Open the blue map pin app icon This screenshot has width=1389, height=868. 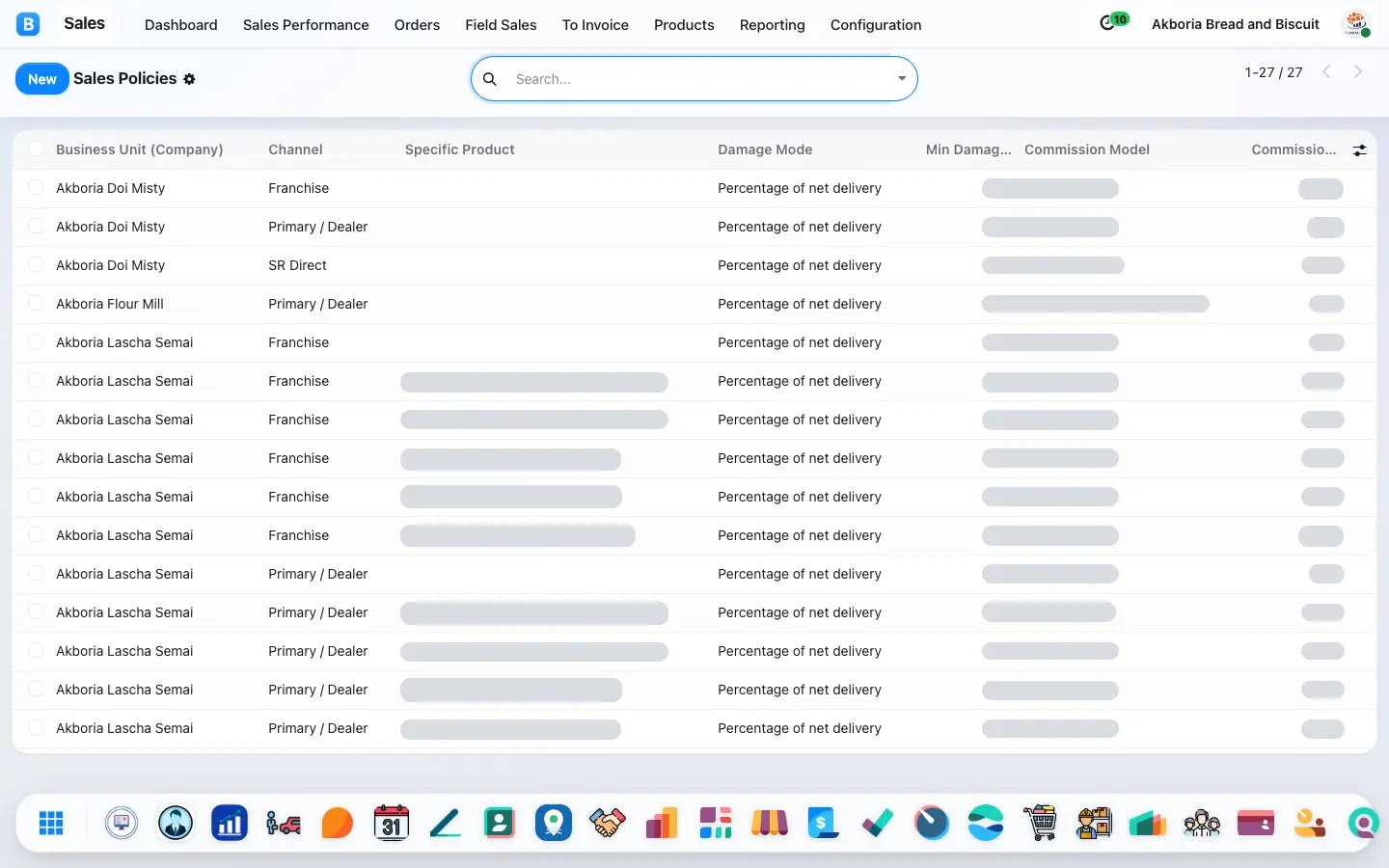pos(554,823)
